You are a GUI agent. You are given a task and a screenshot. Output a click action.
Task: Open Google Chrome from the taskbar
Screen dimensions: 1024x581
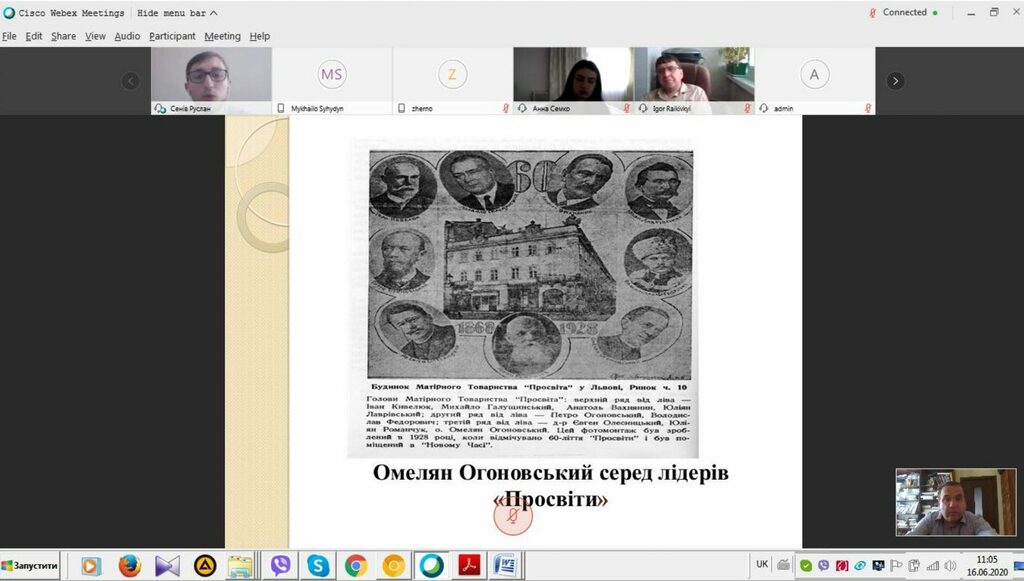pyautogui.click(x=355, y=565)
